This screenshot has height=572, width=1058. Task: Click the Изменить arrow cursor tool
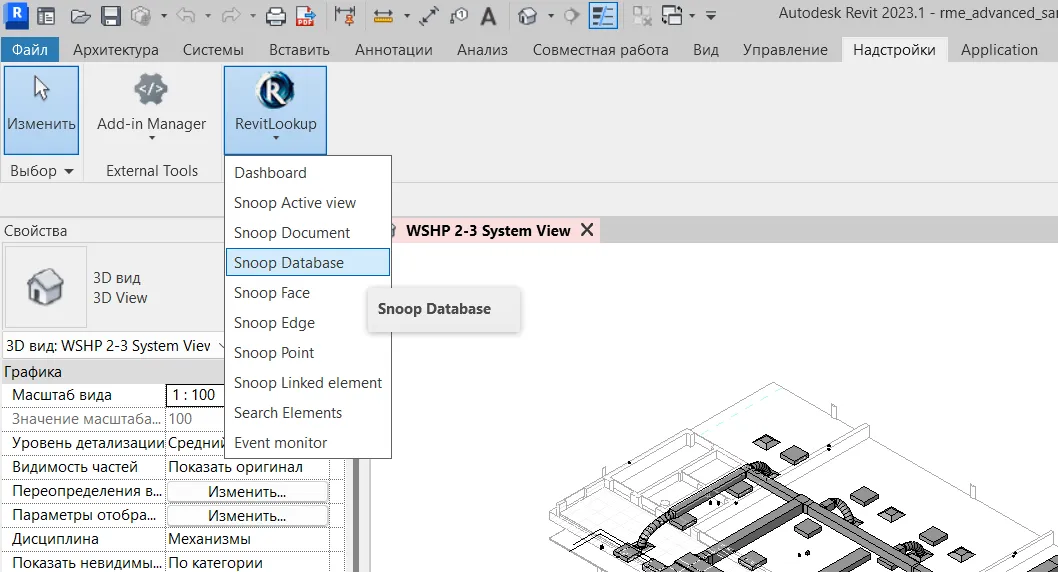(x=41, y=110)
